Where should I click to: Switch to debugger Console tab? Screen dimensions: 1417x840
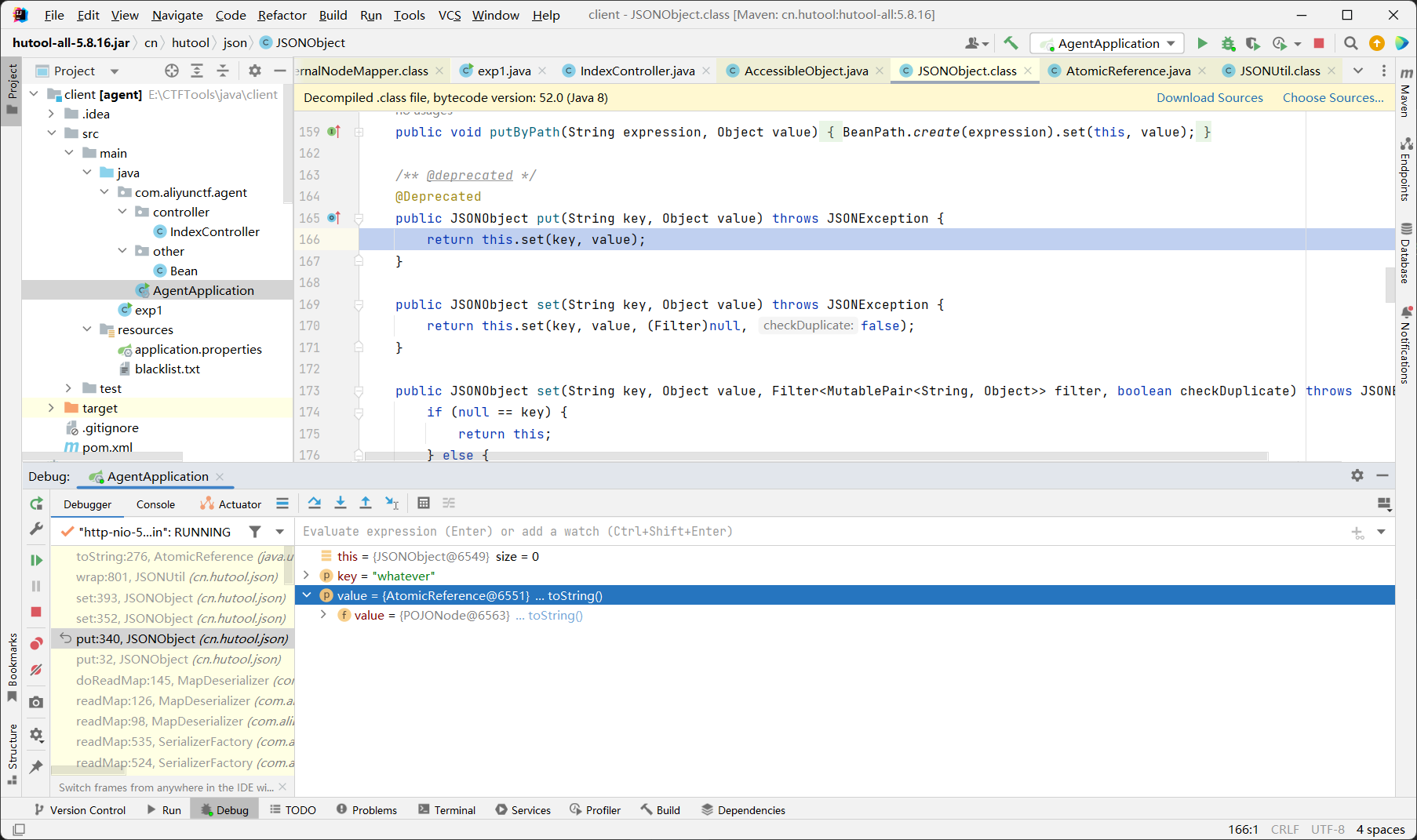(155, 504)
